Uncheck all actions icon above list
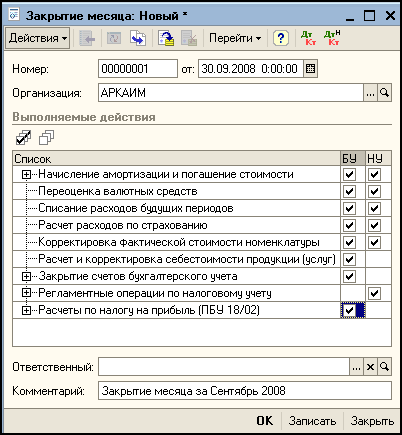The height and width of the screenshot is (435, 402). tap(46, 138)
